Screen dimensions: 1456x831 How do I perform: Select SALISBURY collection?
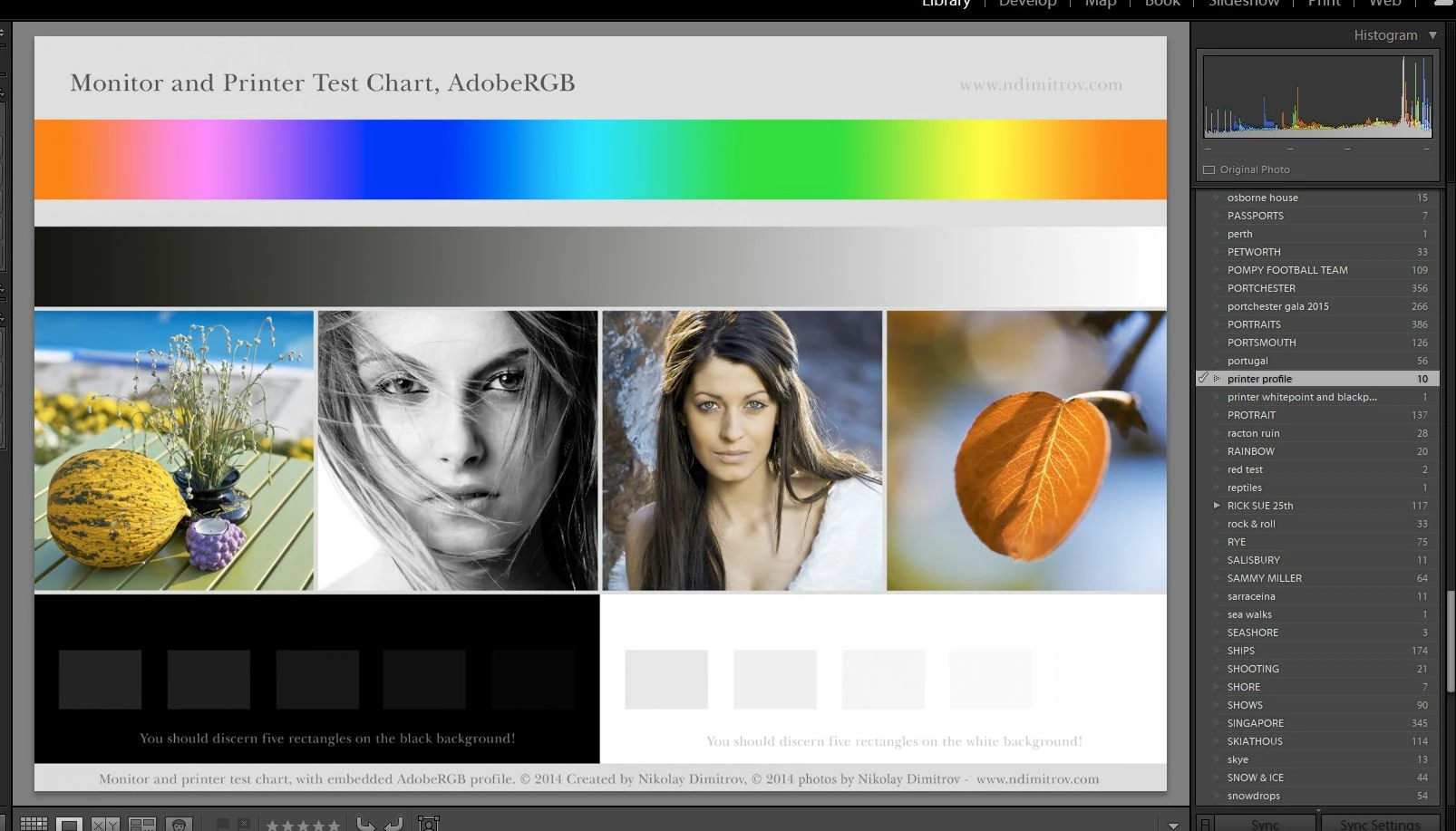(1317, 560)
